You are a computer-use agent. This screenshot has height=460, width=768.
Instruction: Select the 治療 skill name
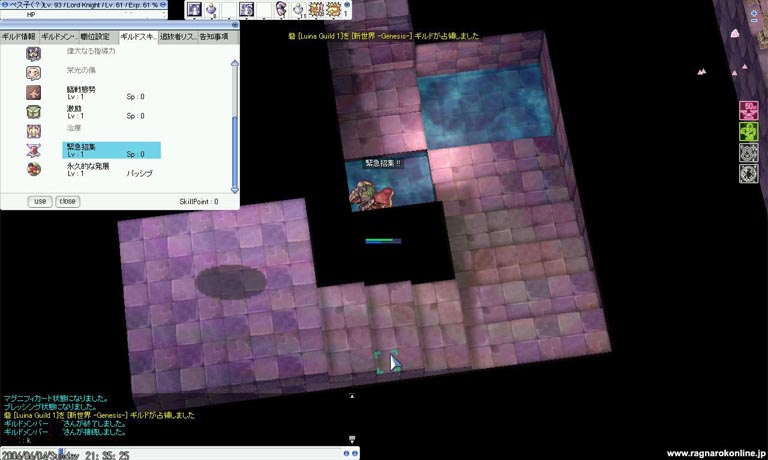[74, 128]
